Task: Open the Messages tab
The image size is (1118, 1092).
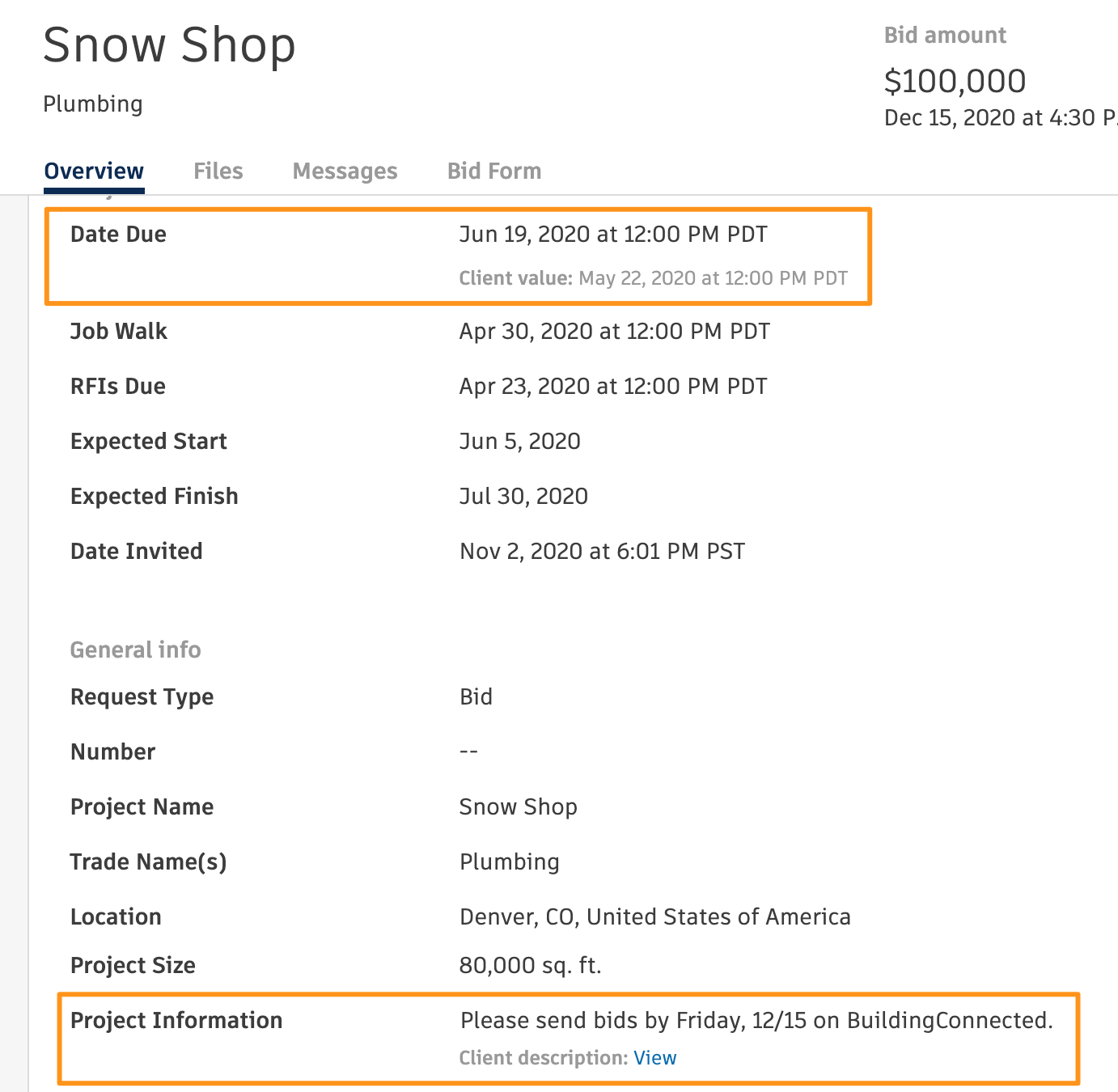Action: tap(345, 171)
